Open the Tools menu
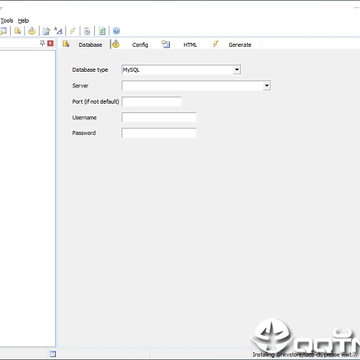This screenshot has width=360, height=360. tap(7, 21)
